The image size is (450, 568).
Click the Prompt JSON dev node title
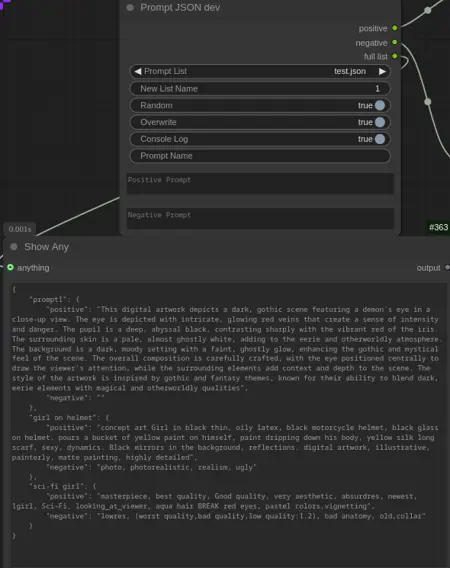(x=180, y=8)
